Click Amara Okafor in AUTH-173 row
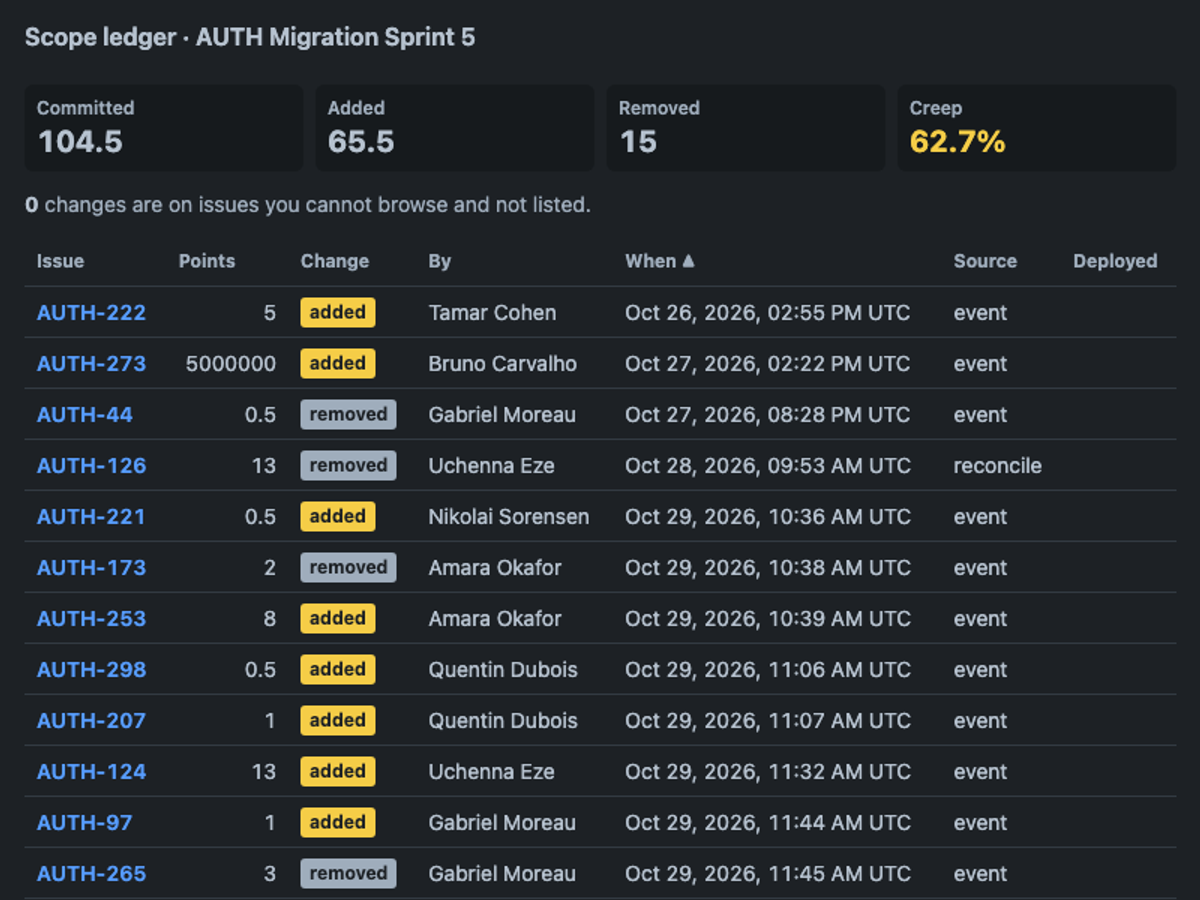 click(x=495, y=568)
